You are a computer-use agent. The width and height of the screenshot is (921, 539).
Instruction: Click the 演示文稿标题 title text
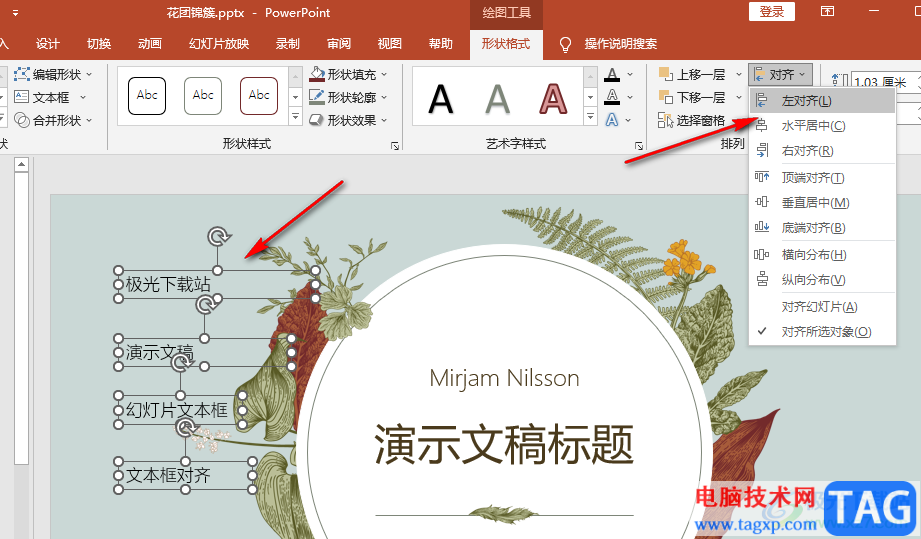coord(504,444)
